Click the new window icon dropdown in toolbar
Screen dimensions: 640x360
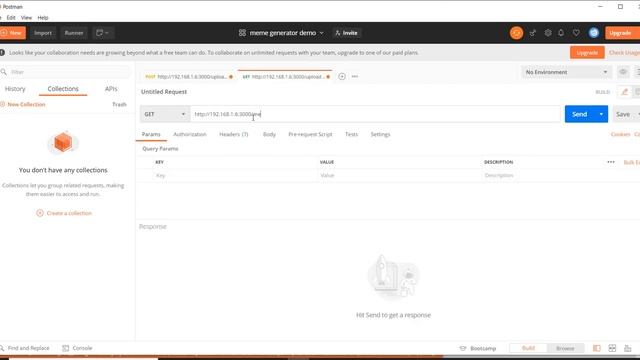(102, 33)
